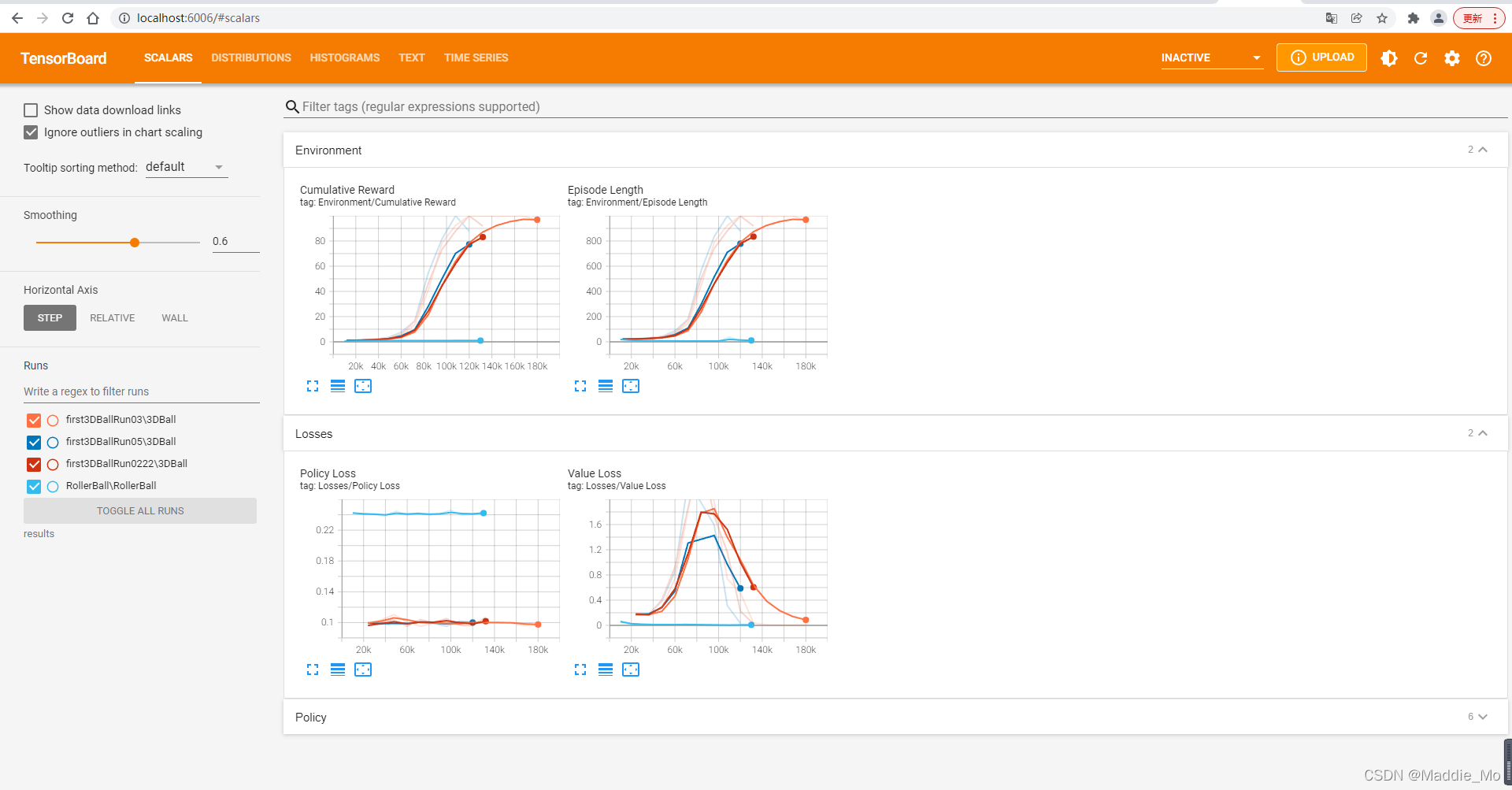Uncheck Ignore outliers in chart scaling
The width and height of the screenshot is (1512, 790).
pyautogui.click(x=31, y=132)
